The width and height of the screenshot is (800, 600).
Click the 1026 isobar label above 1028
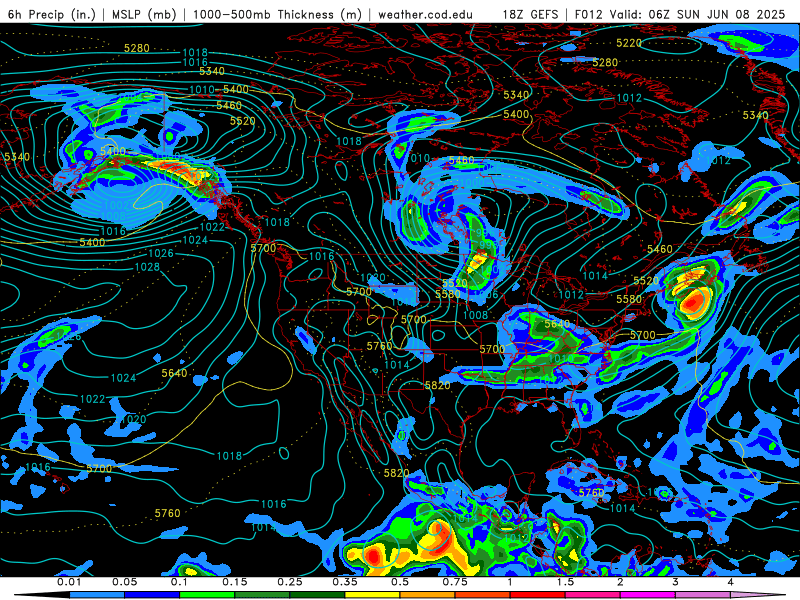click(161, 253)
